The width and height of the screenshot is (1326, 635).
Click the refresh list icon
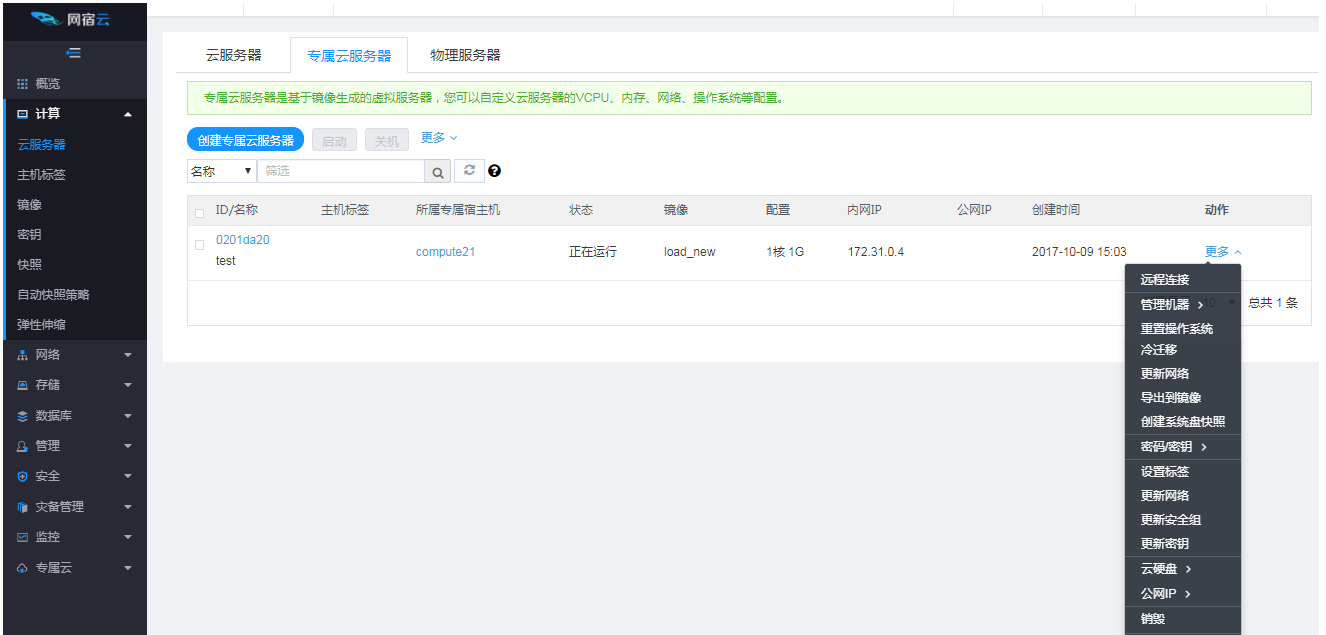469,170
